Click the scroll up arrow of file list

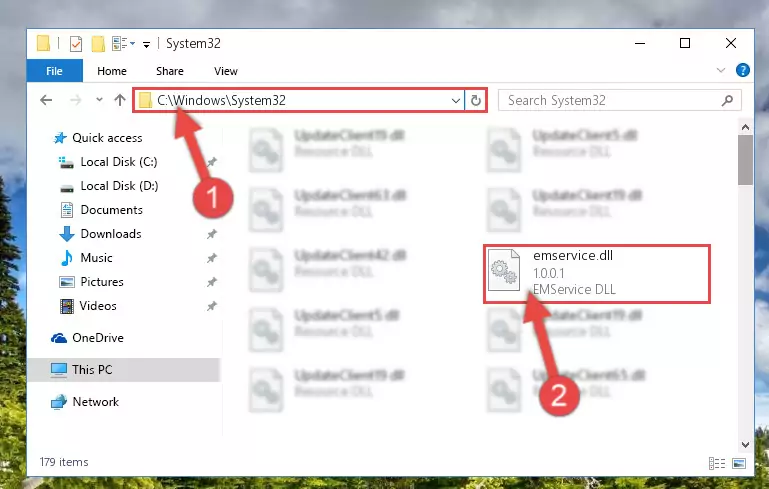[745, 127]
